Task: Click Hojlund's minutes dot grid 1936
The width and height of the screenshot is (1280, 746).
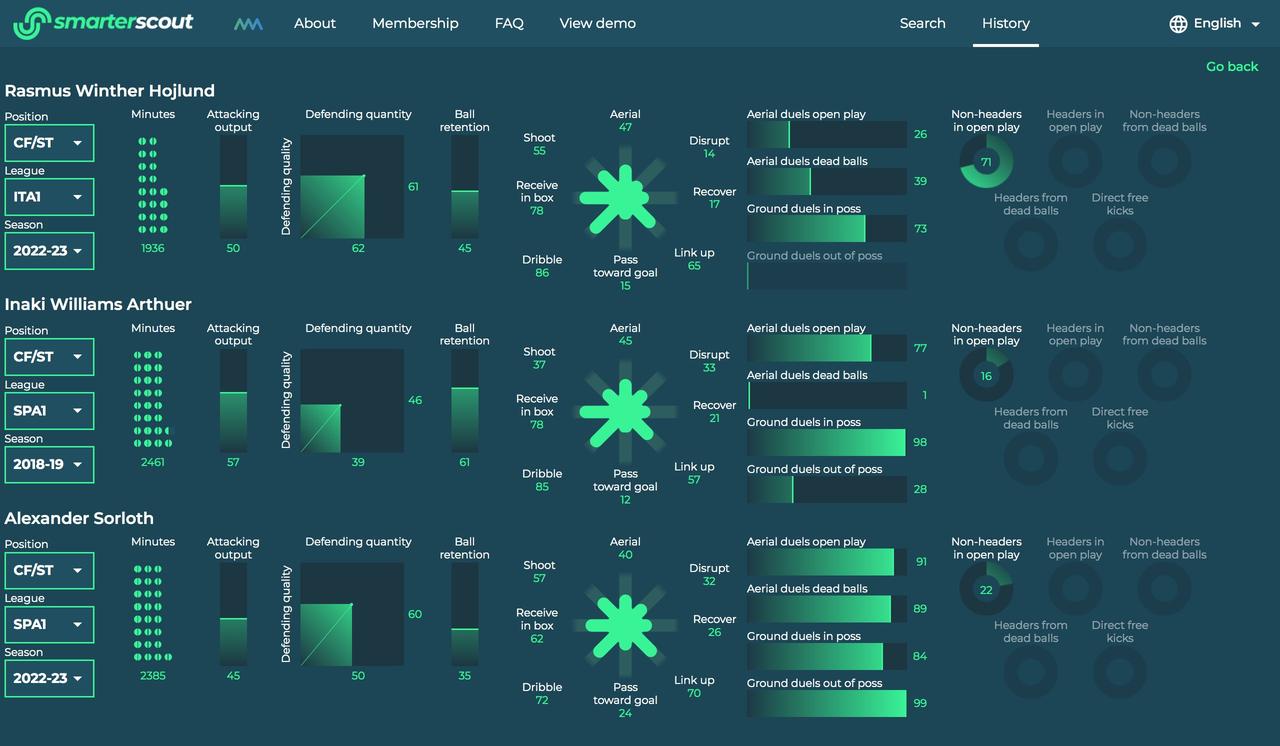Action: click(x=153, y=185)
